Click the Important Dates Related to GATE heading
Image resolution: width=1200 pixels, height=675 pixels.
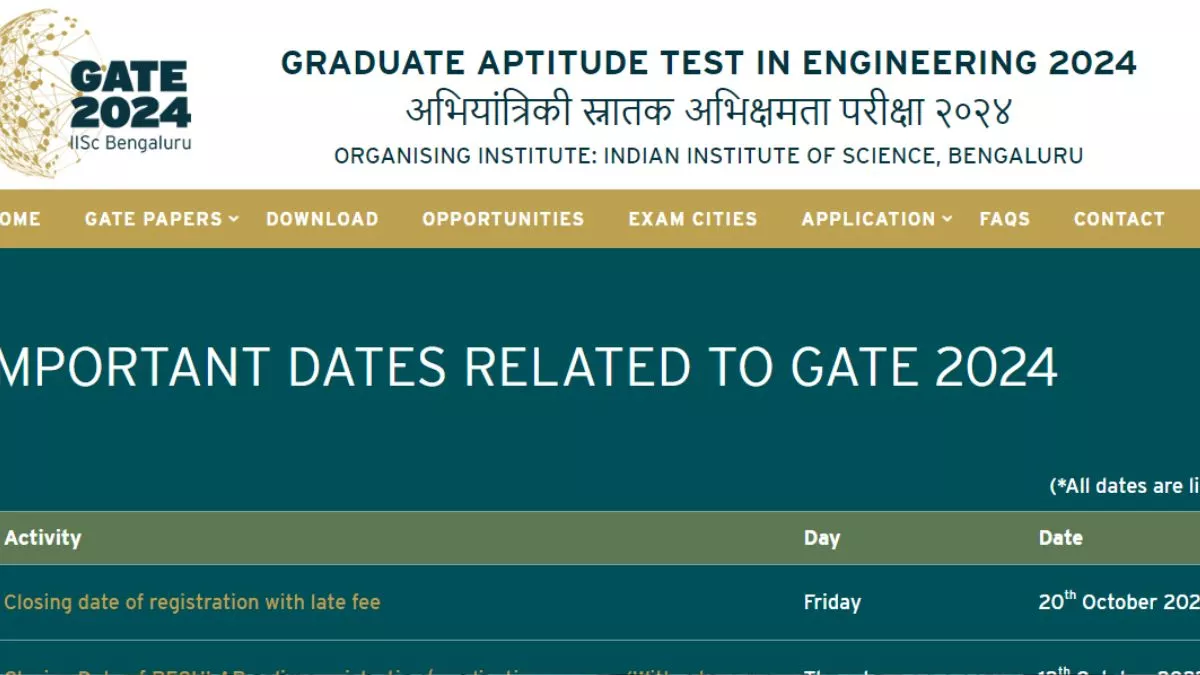pyautogui.click(x=528, y=367)
